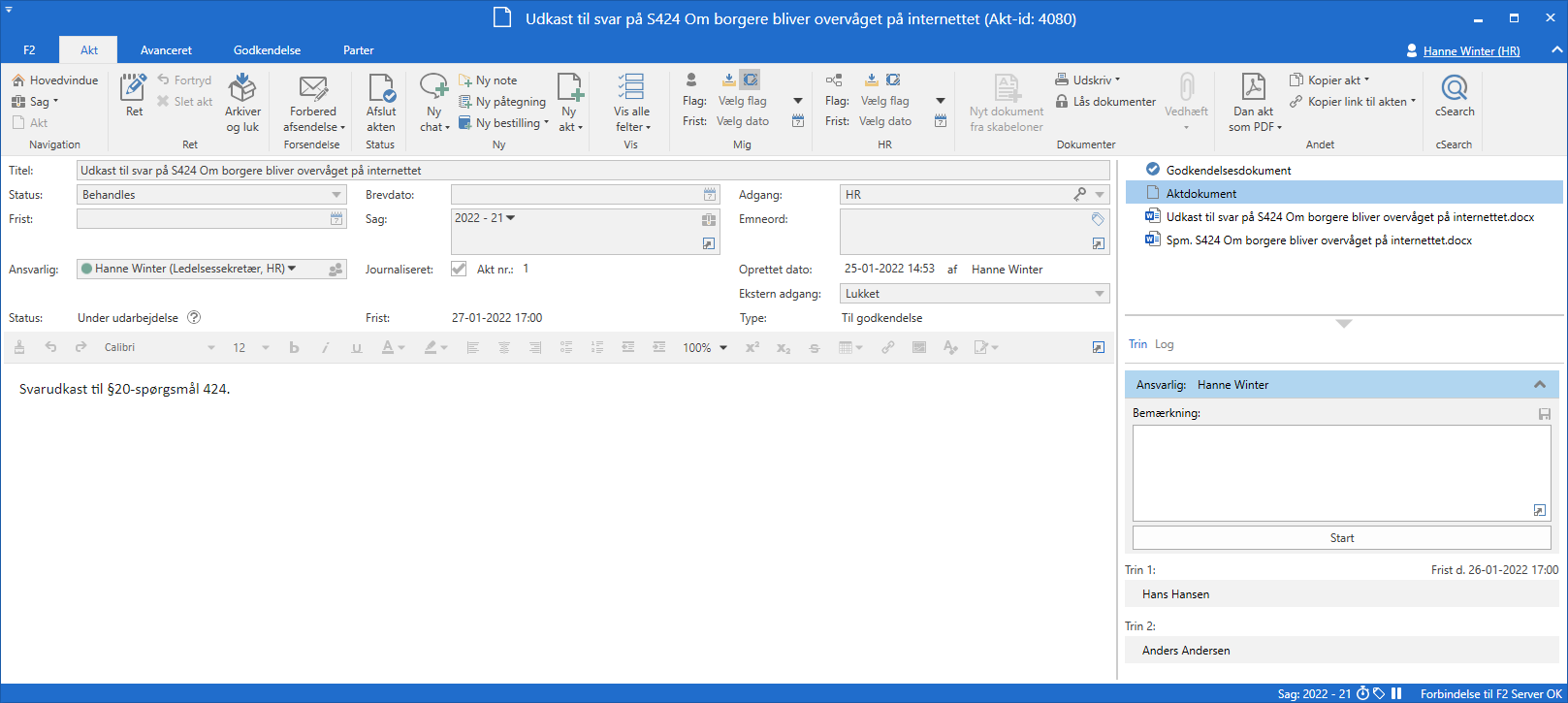This screenshot has width=1568, height=703.
Task: Archive and close with Arkiver og luk
Action: click(242, 102)
